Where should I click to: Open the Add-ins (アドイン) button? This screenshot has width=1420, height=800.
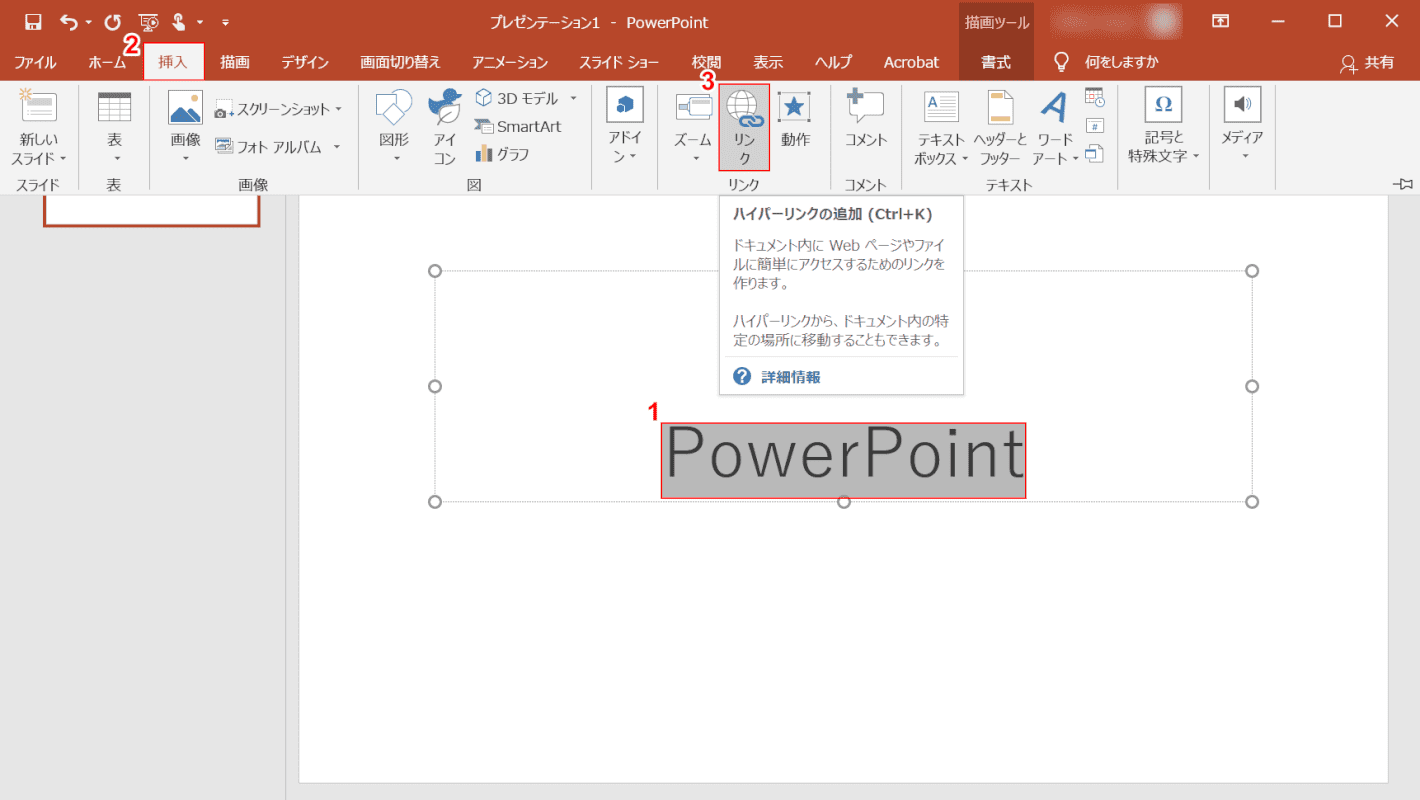(625, 128)
